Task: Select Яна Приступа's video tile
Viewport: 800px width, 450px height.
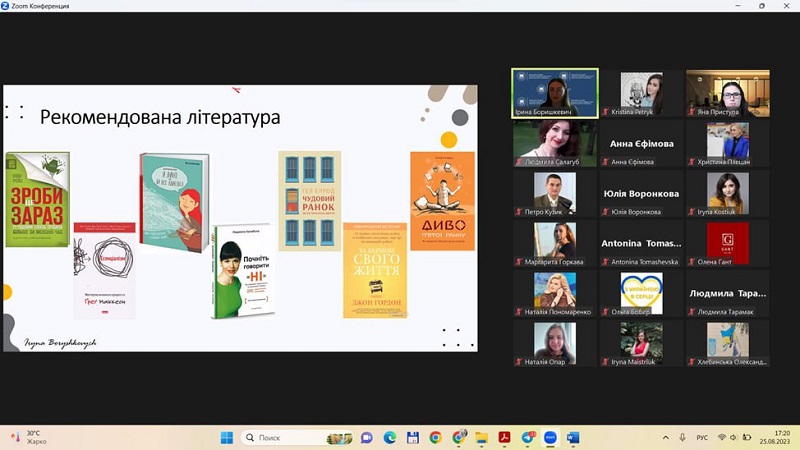Action: pos(728,93)
